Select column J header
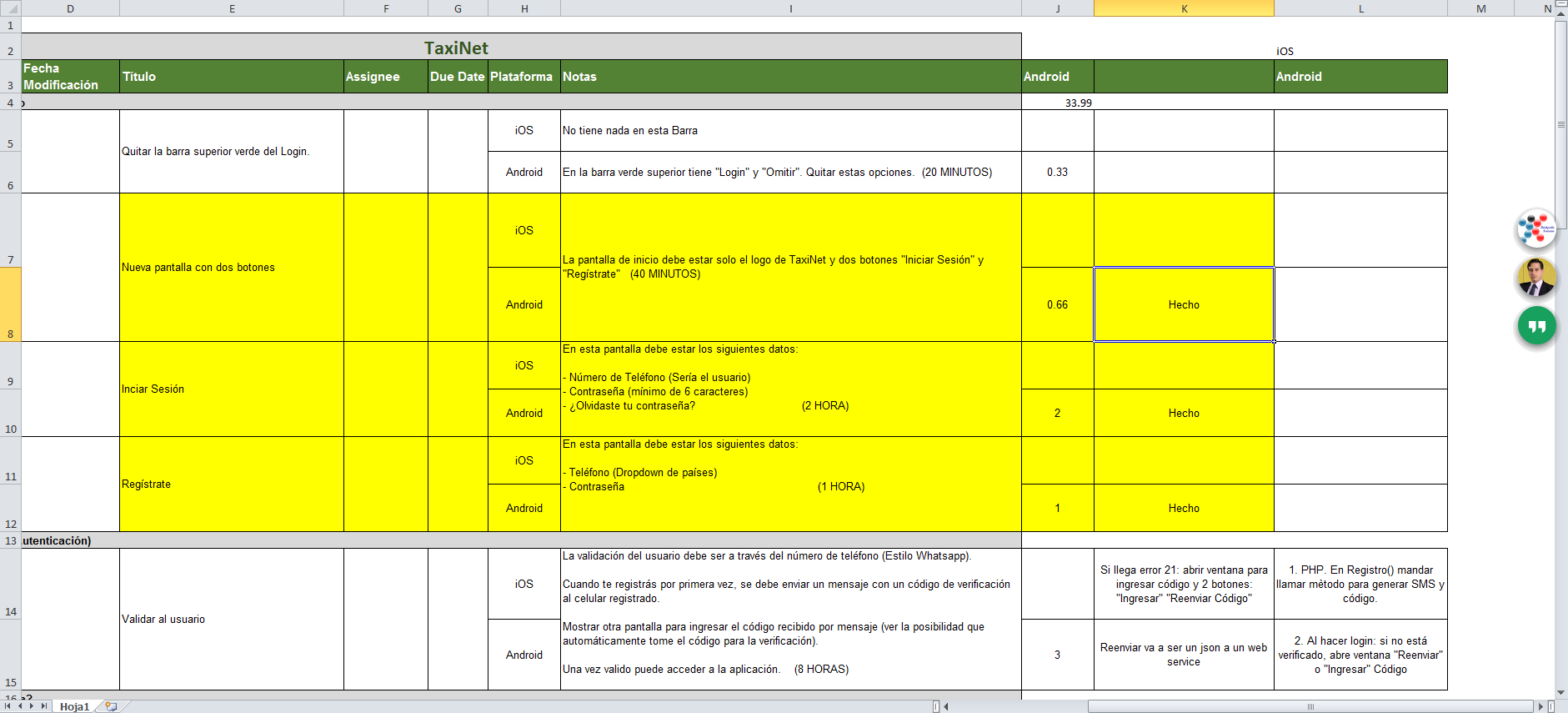Image resolution: width=1568 pixels, height=713 pixels. pyautogui.click(x=1058, y=8)
